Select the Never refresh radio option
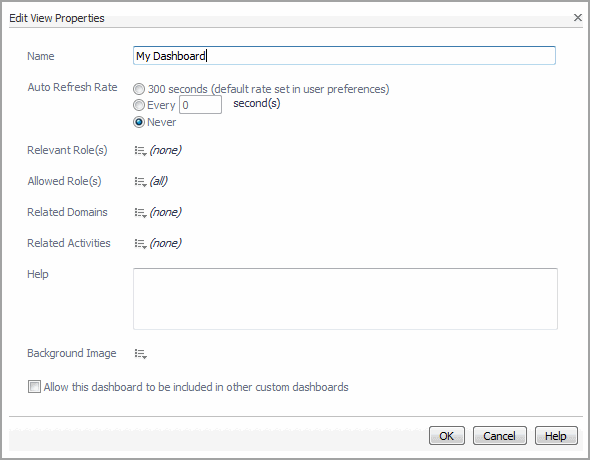590x460 pixels. click(139, 122)
